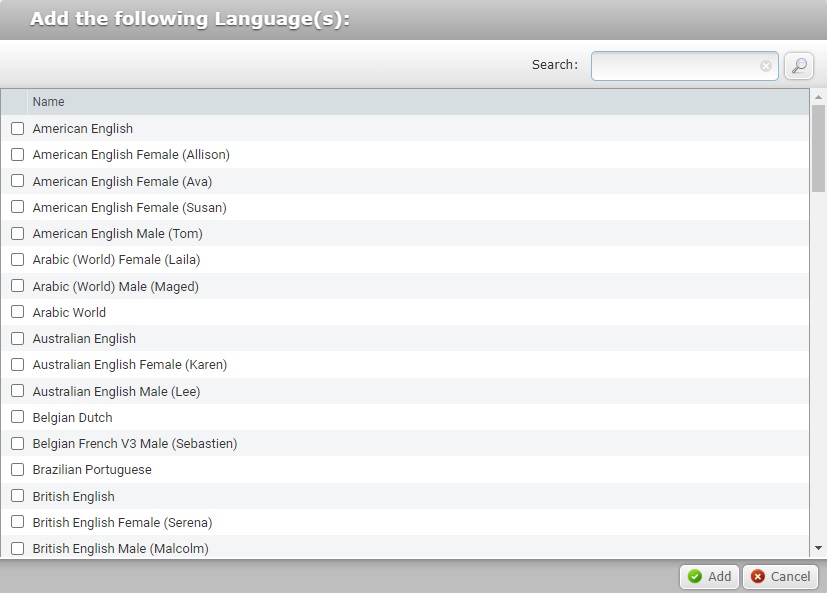Click the green checkmark on the Add button
This screenshot has height=593, width=828.
point(694,576)
